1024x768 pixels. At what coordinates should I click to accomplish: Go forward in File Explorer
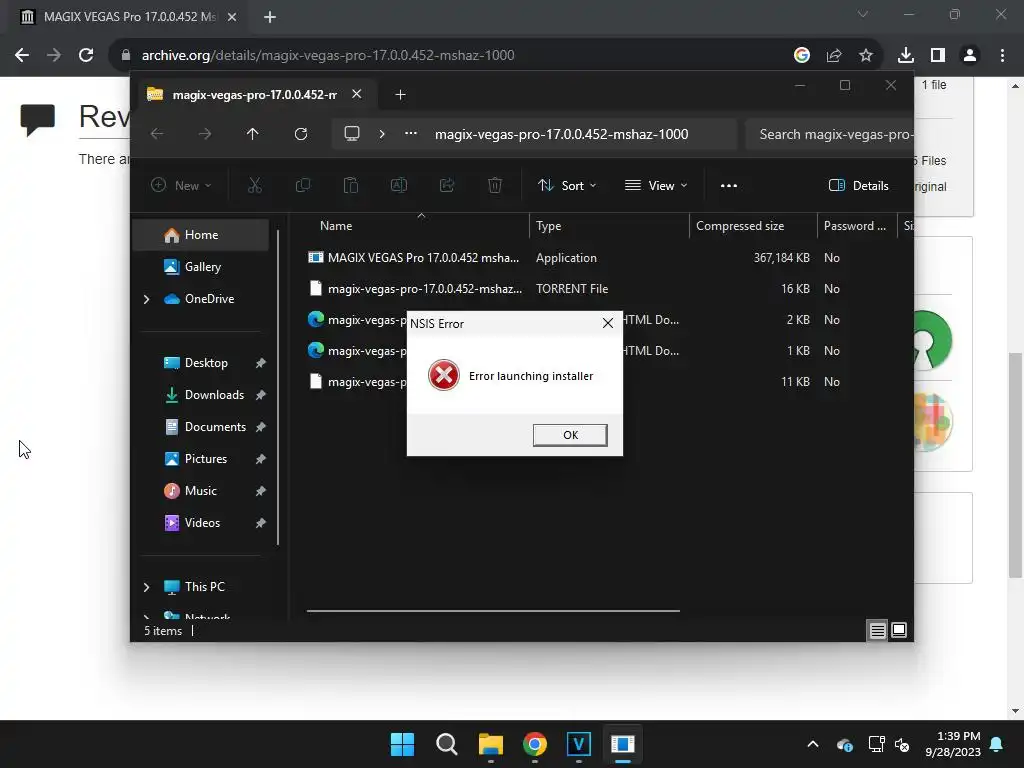pyautogui.click(x=205, y=134)
